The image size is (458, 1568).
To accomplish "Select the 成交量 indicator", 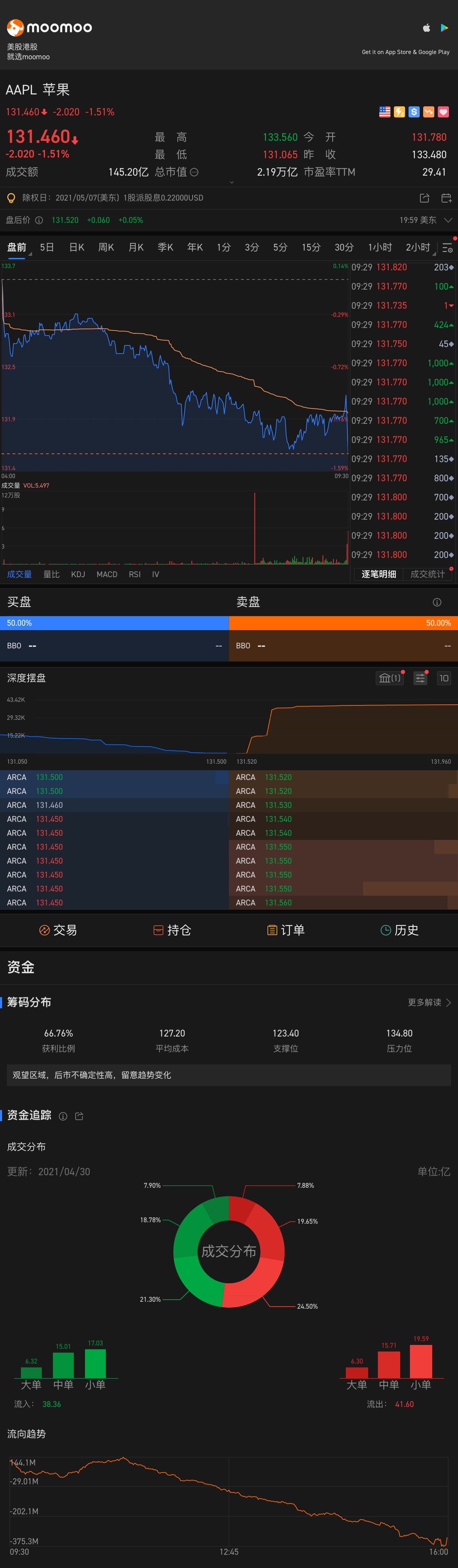I will pyautogui.click(x=20, y=574).
